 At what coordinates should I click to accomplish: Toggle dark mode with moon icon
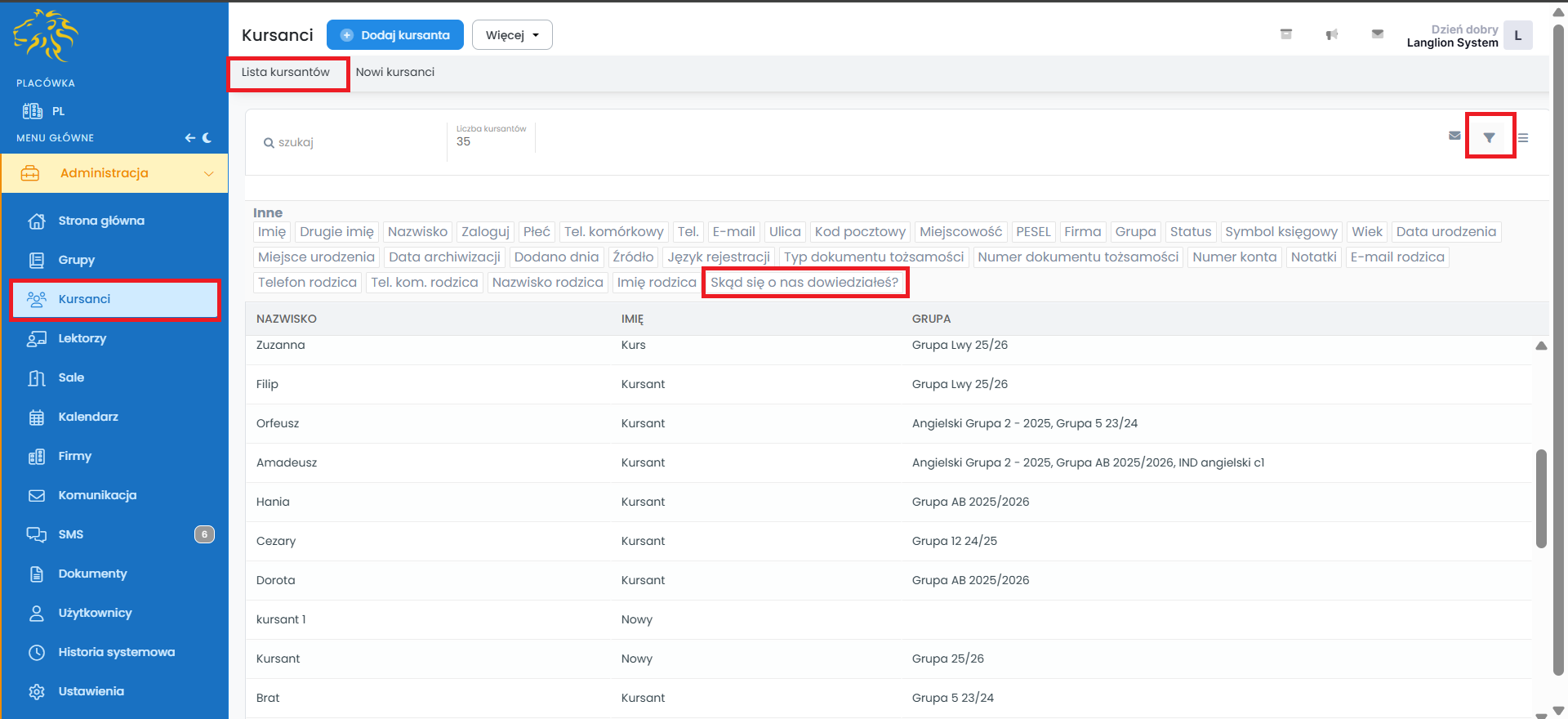pyautogui.click(x=207, y=138)
